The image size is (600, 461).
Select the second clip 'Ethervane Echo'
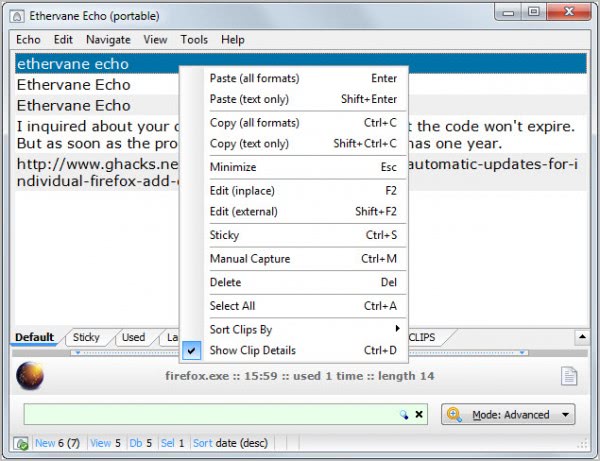98,85
